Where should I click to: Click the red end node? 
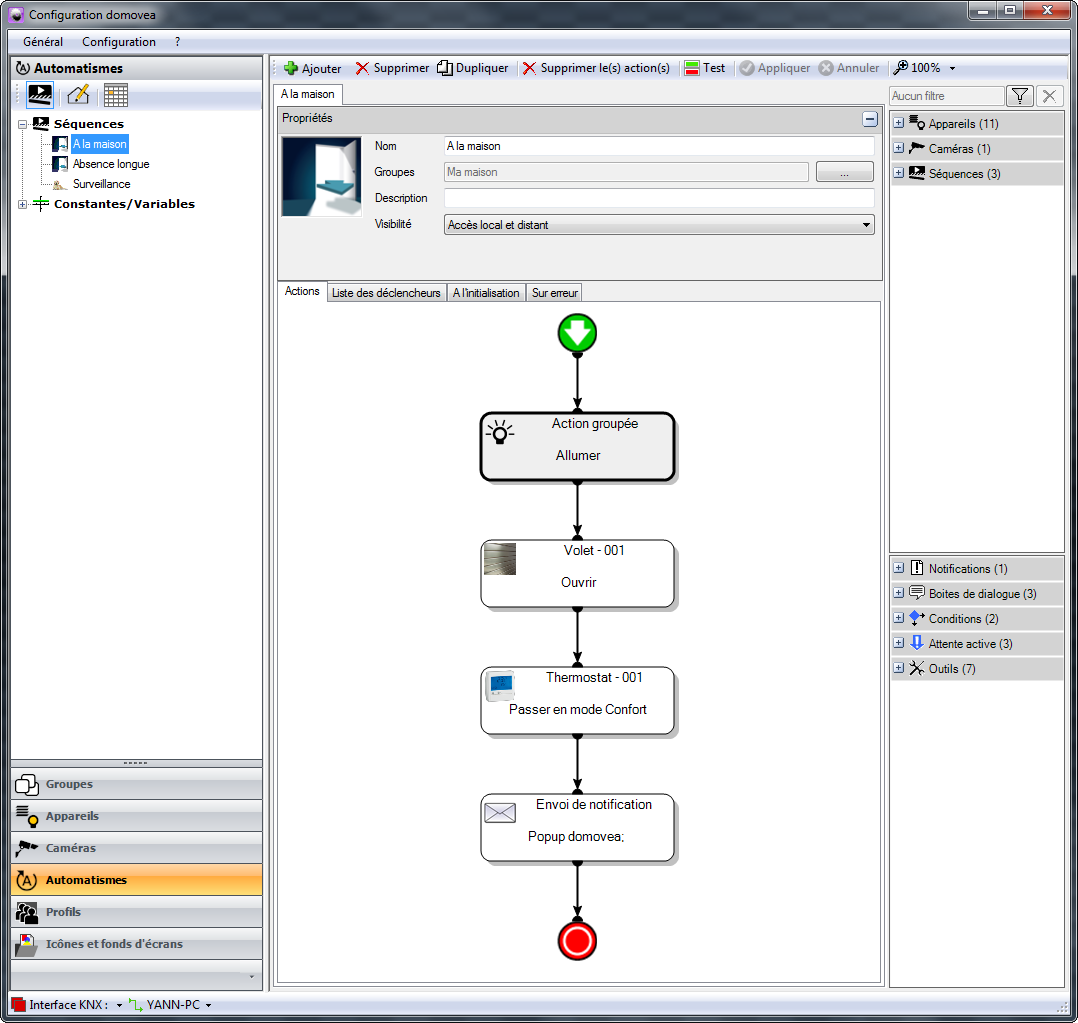(x=577, y=940)
